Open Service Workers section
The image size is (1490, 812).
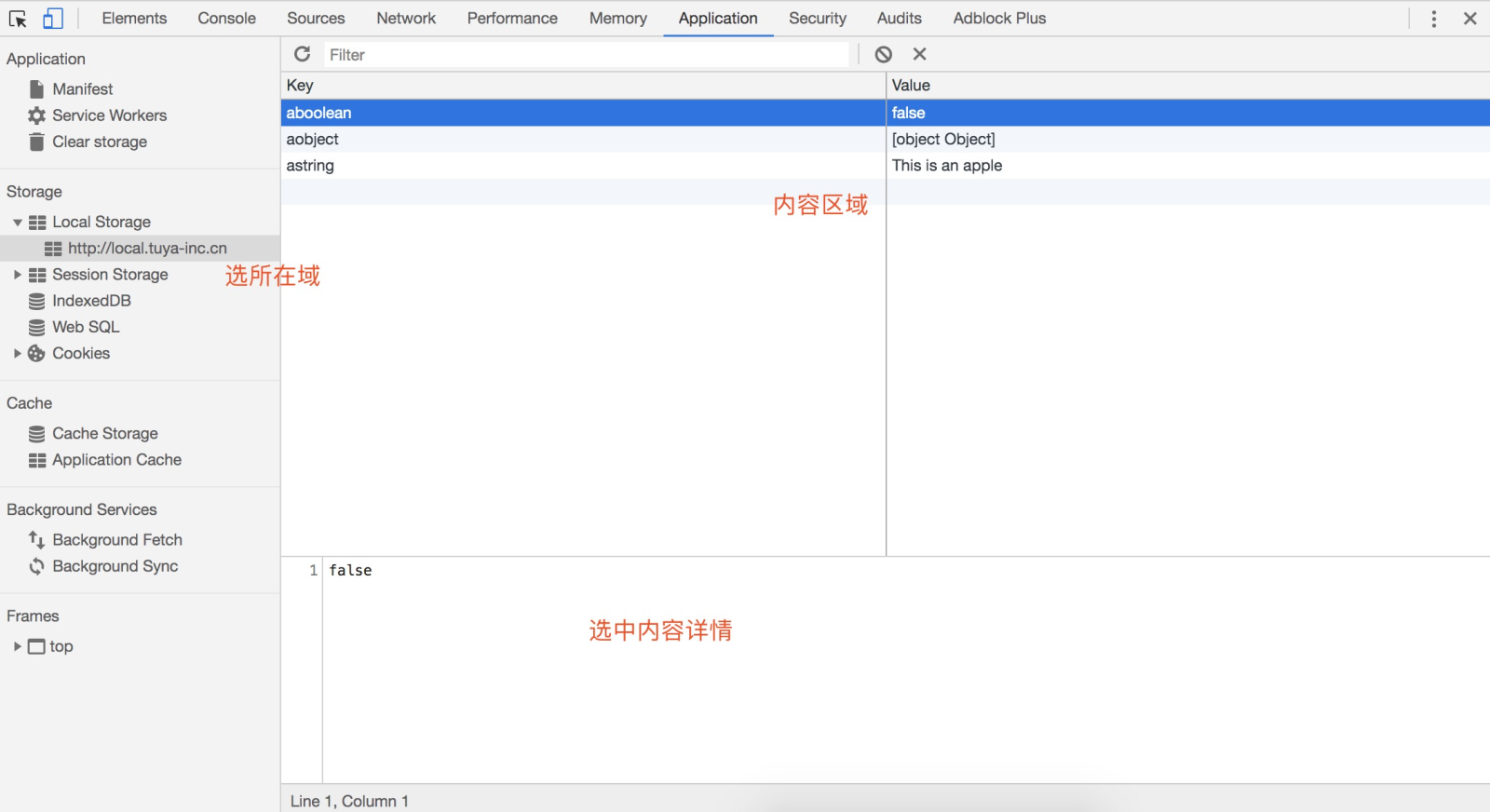[x=110, y=115]
